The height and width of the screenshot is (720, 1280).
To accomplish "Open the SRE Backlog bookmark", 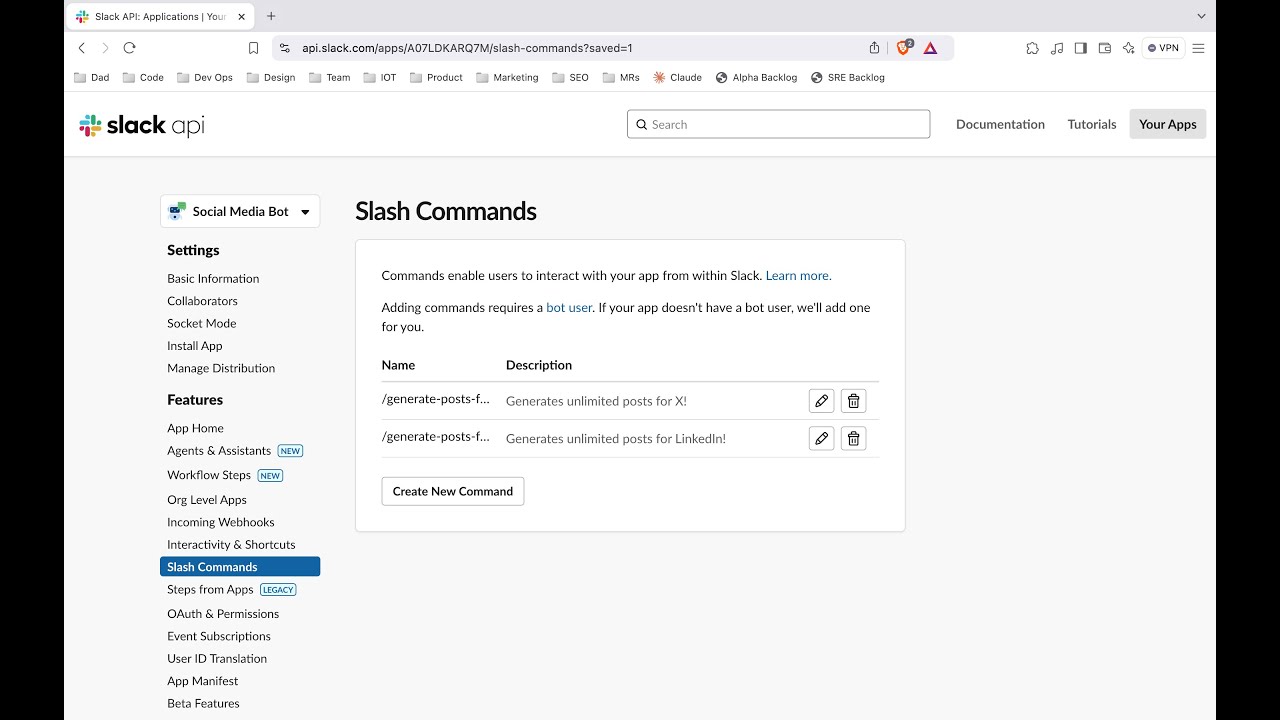I will point(848,77).
